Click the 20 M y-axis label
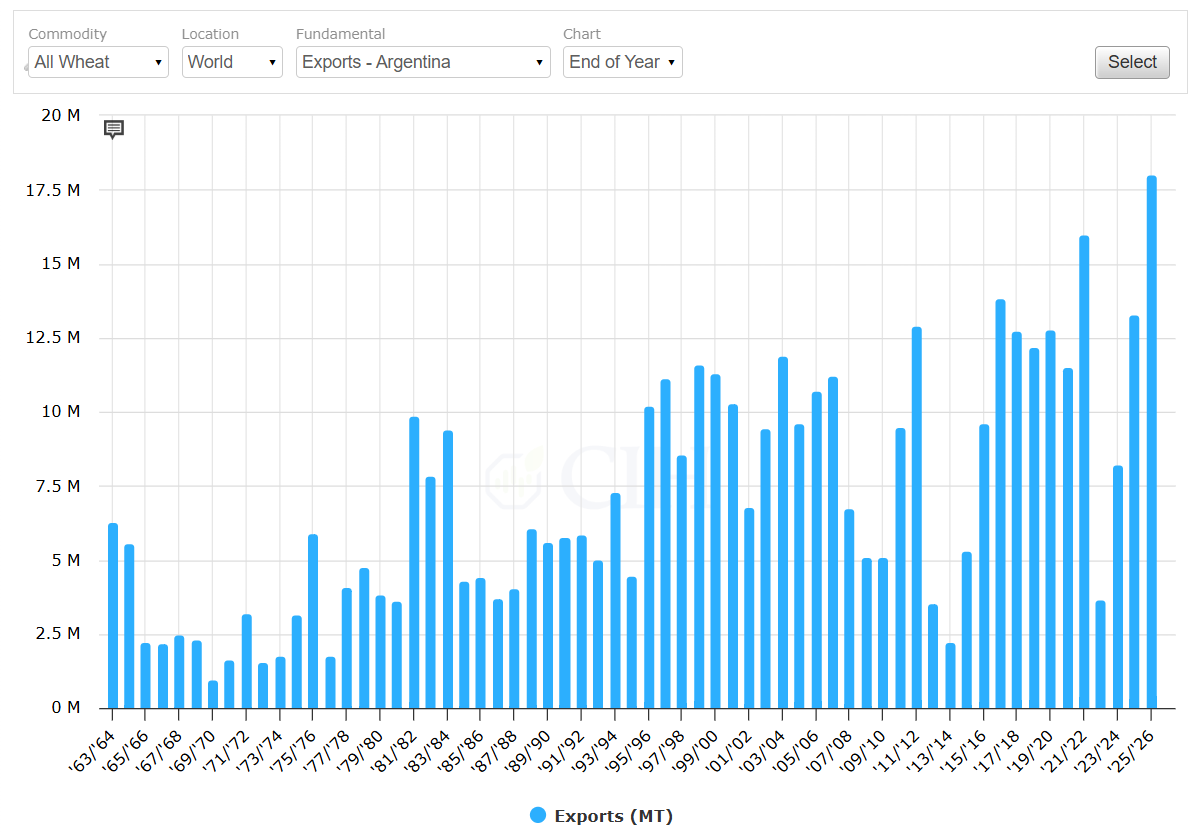This screenshot has height=834, width=1202. 60,116
